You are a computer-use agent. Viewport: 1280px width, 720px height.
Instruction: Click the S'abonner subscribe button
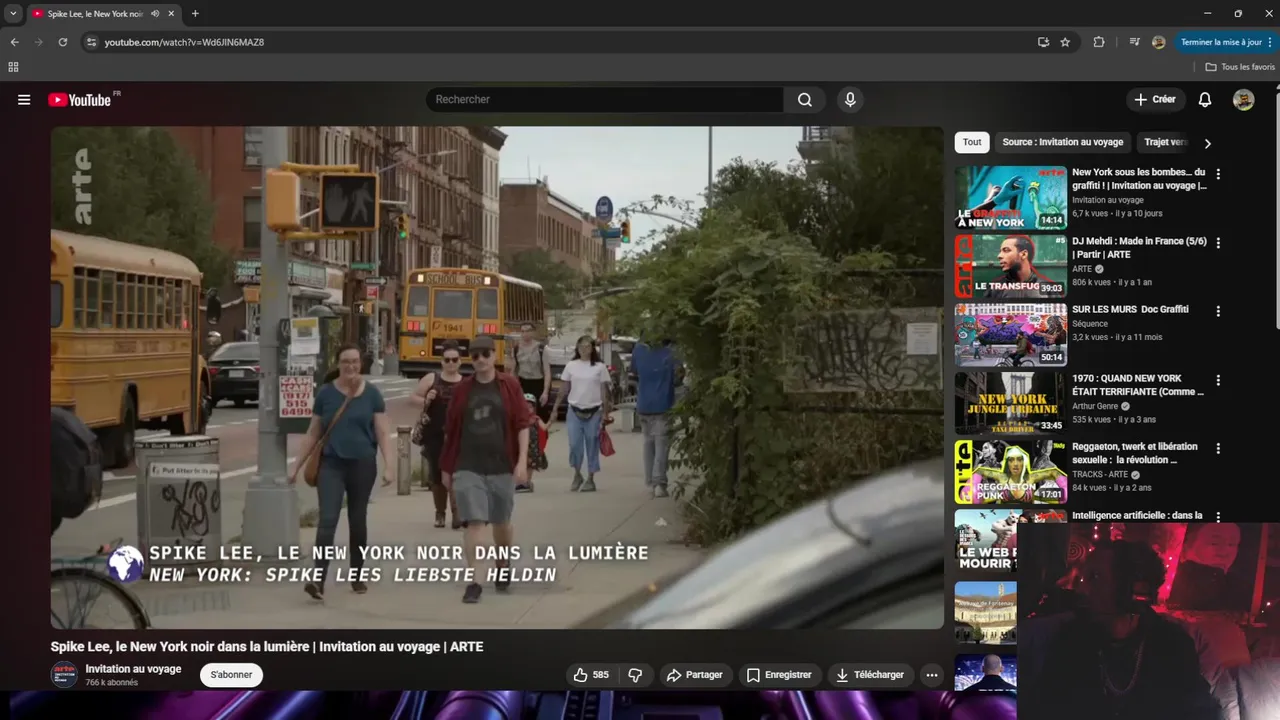click(x=231, y=675)
